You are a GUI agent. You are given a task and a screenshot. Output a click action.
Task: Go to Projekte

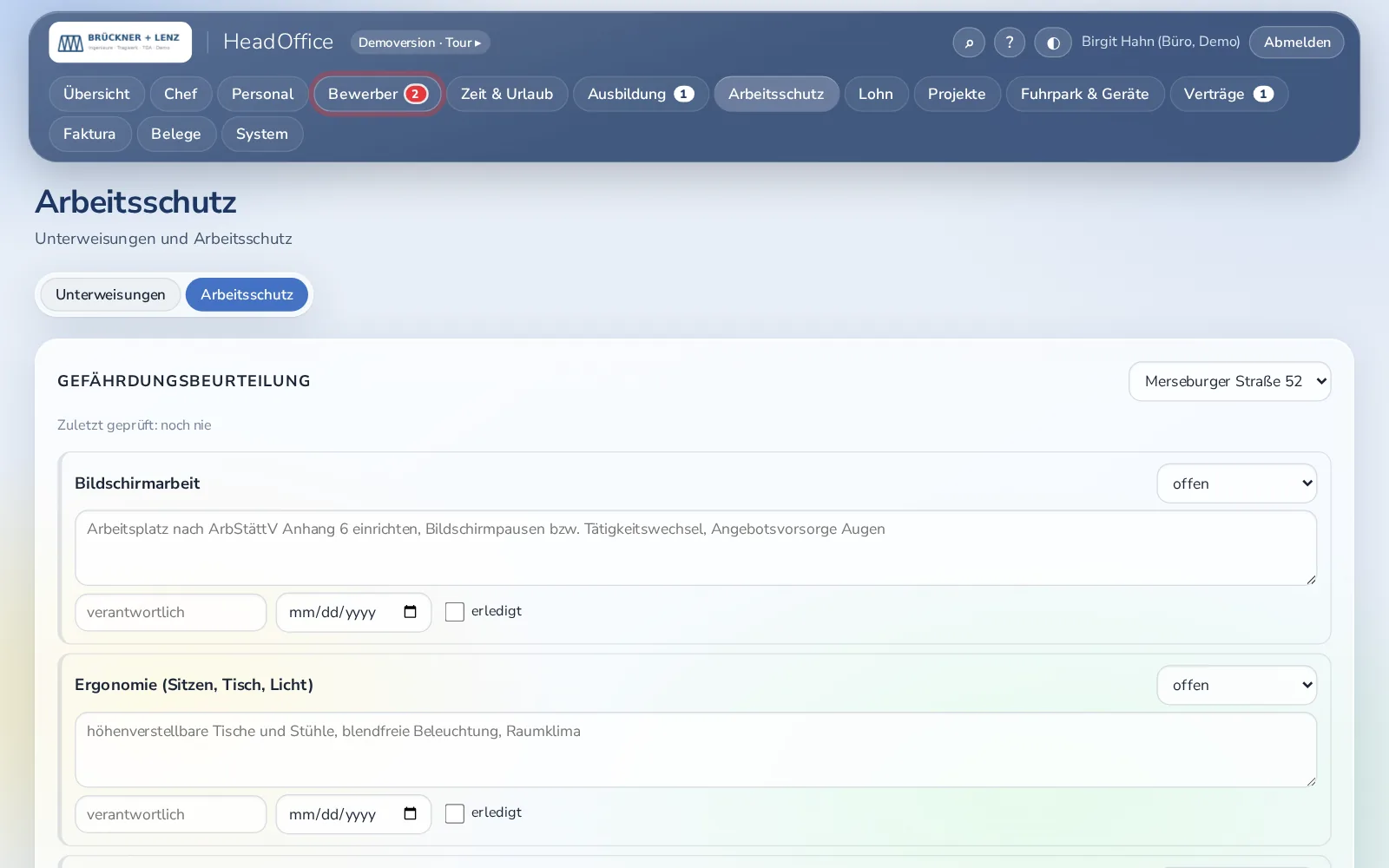point(957,94)
